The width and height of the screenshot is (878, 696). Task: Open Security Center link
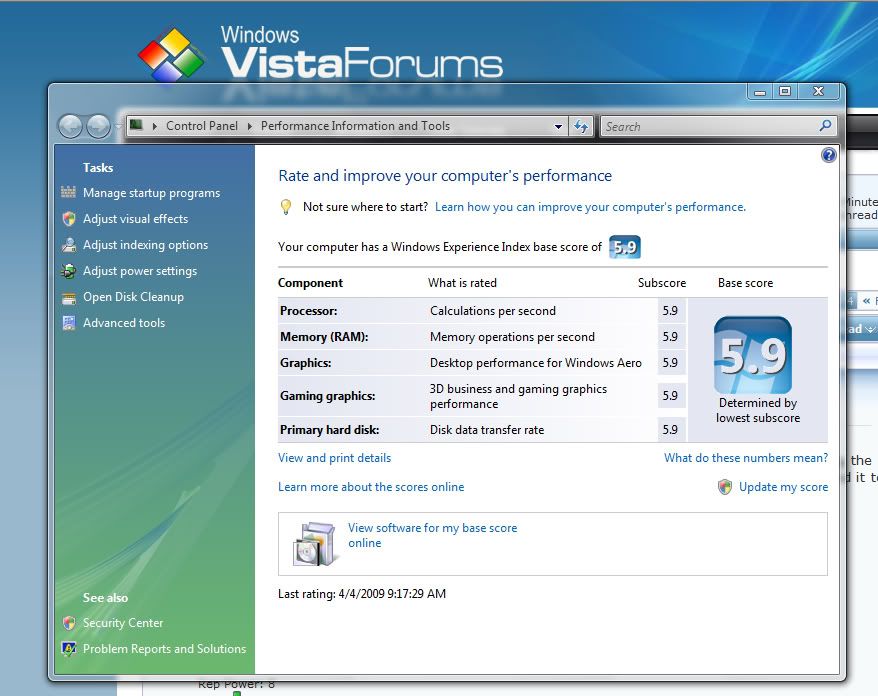pyautogui.click(x=123, y=623)
